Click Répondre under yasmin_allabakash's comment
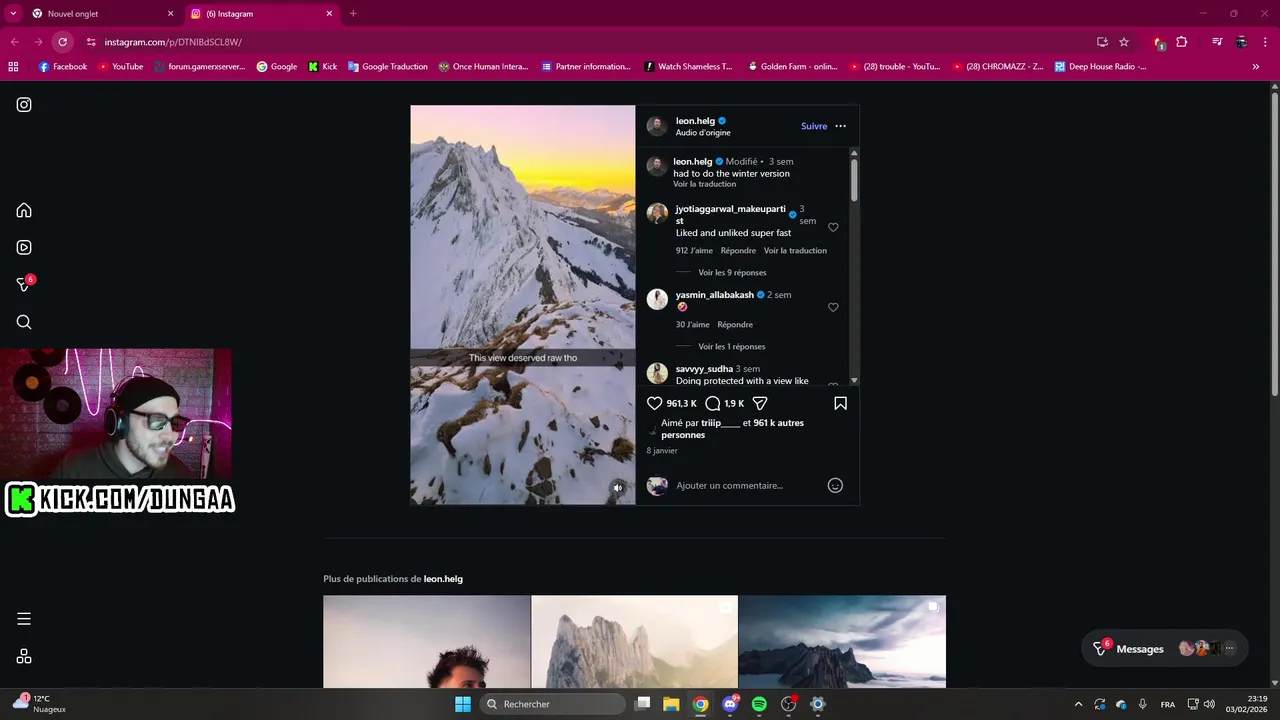Viewport: 1280px width, 720px height. (735, 324)
